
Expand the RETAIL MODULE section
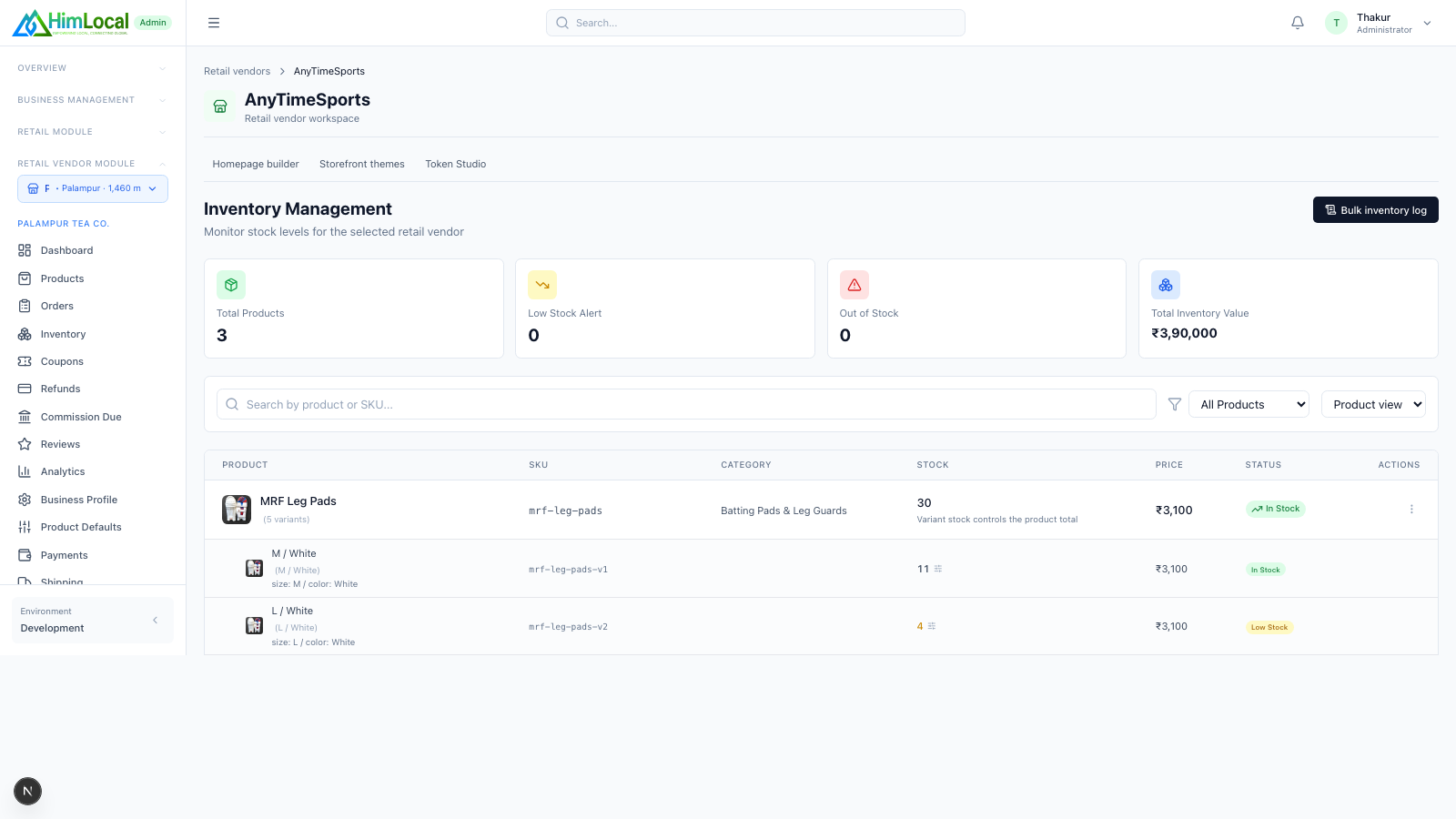[x=93, y=132]
